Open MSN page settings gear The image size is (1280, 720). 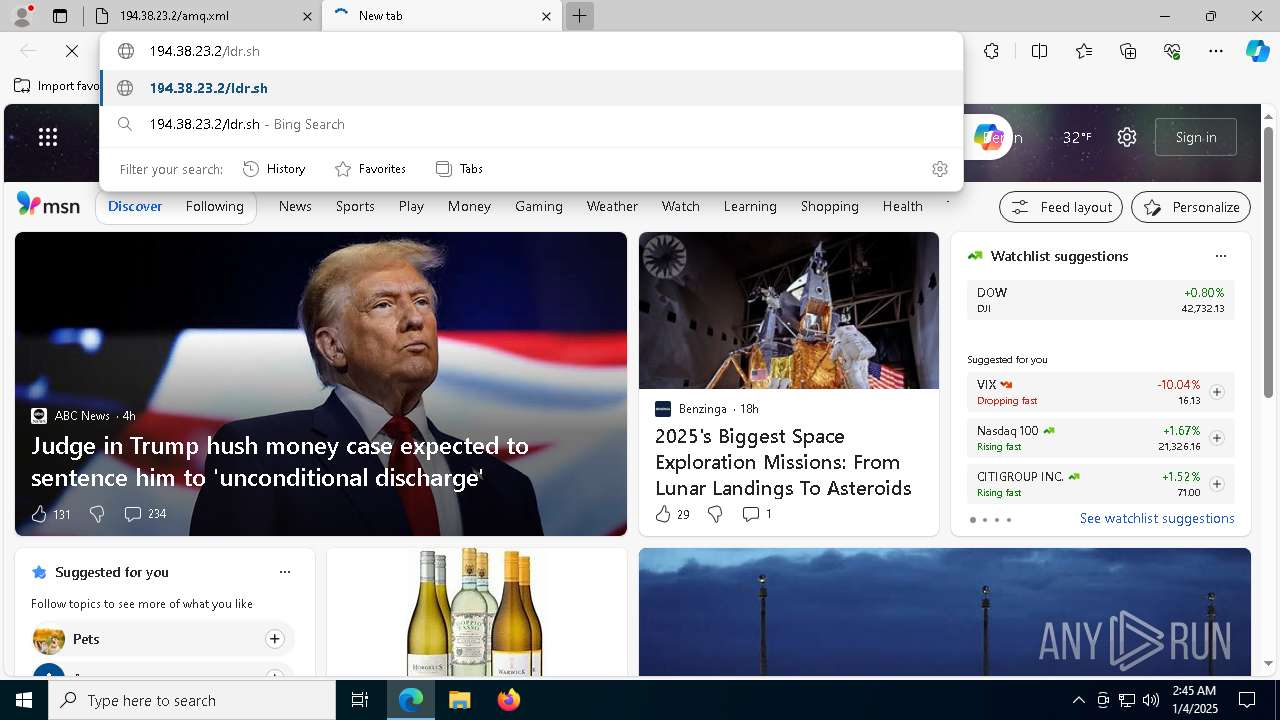tap(1127, 137)
